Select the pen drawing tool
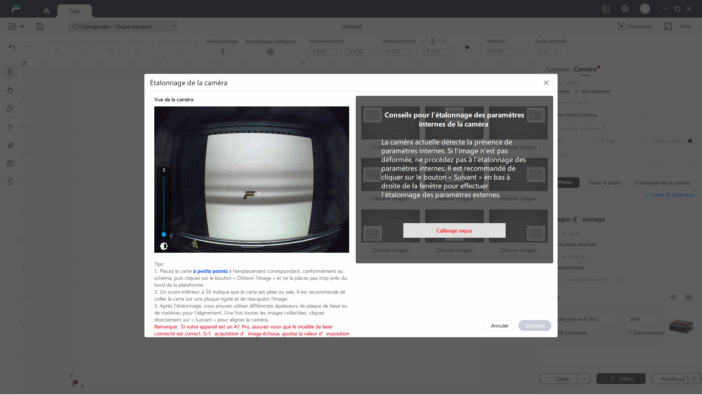Image resolution: width=702 pixels, height=395 pixels. tap(10, 145)
